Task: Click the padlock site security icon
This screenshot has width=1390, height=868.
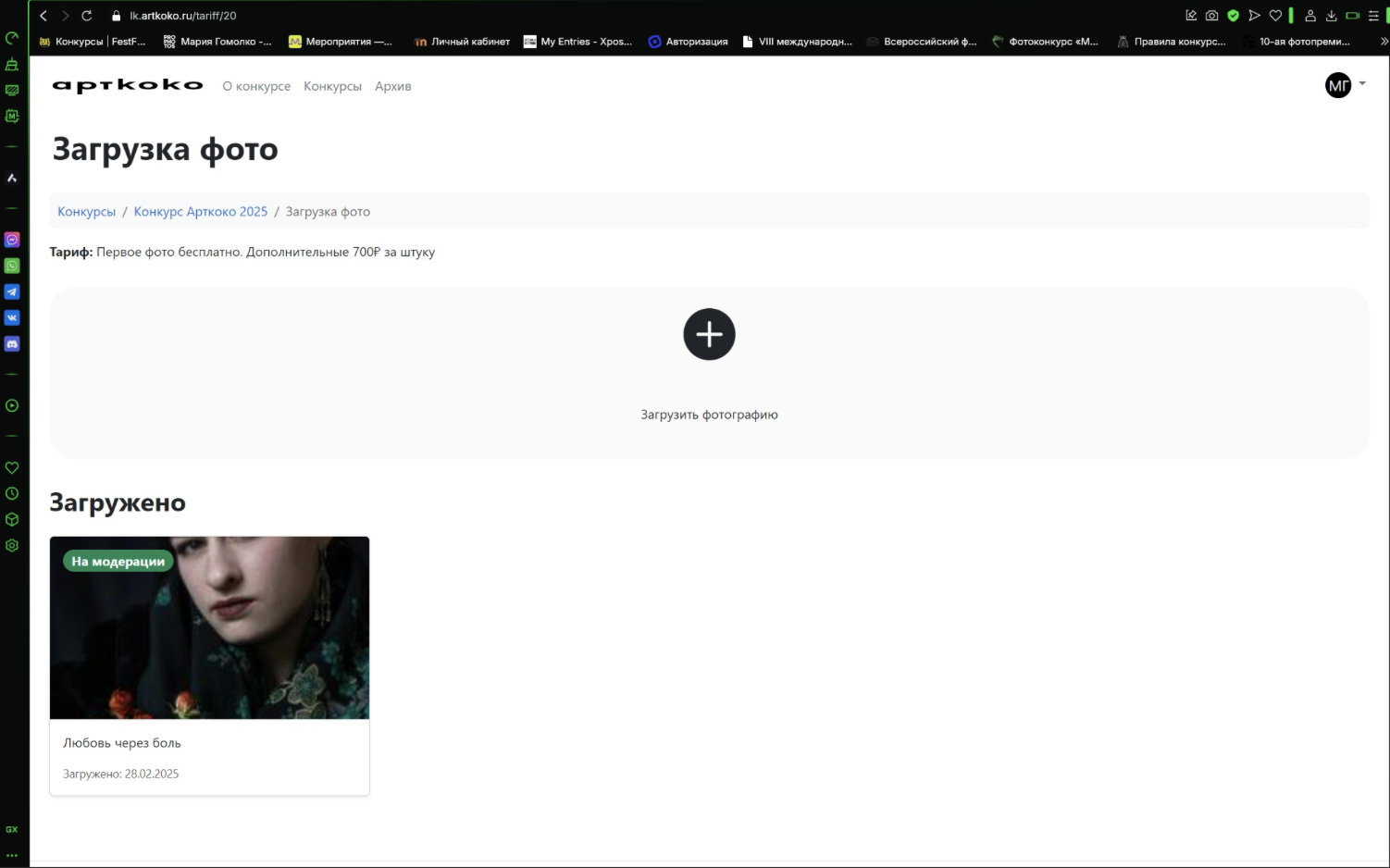Action: point(117,16)
